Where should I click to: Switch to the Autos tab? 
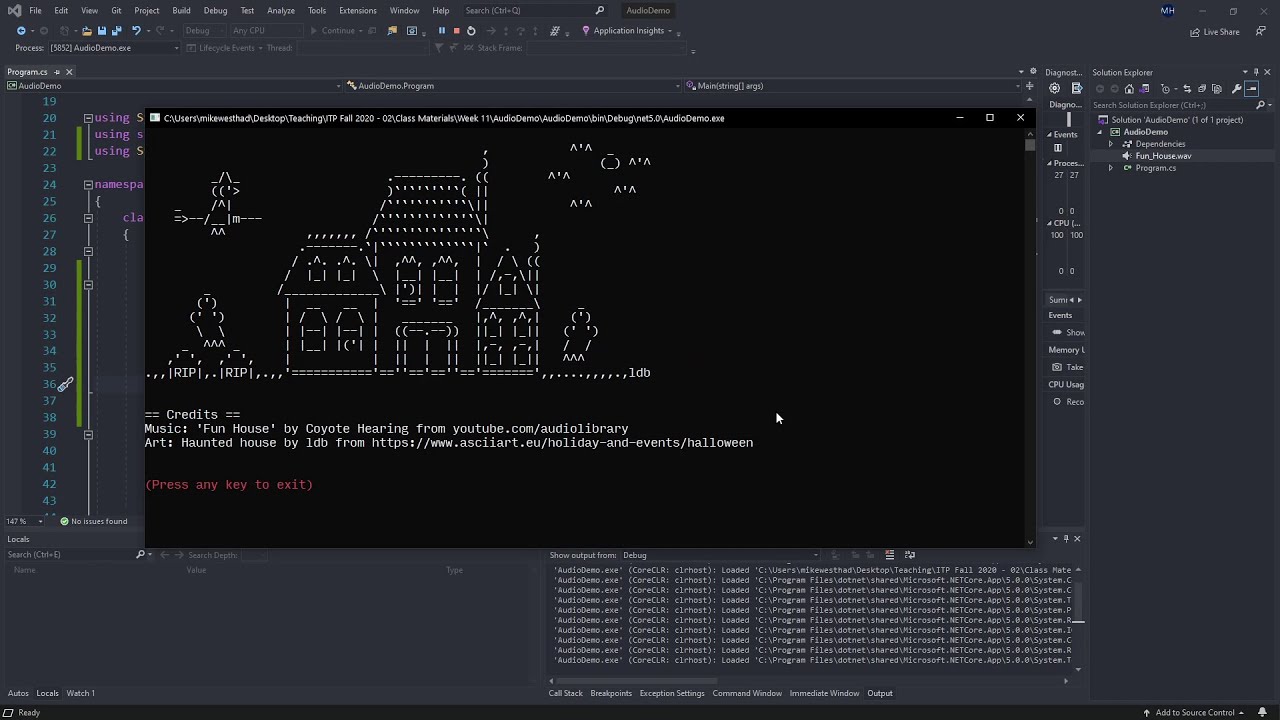(18, 693)
